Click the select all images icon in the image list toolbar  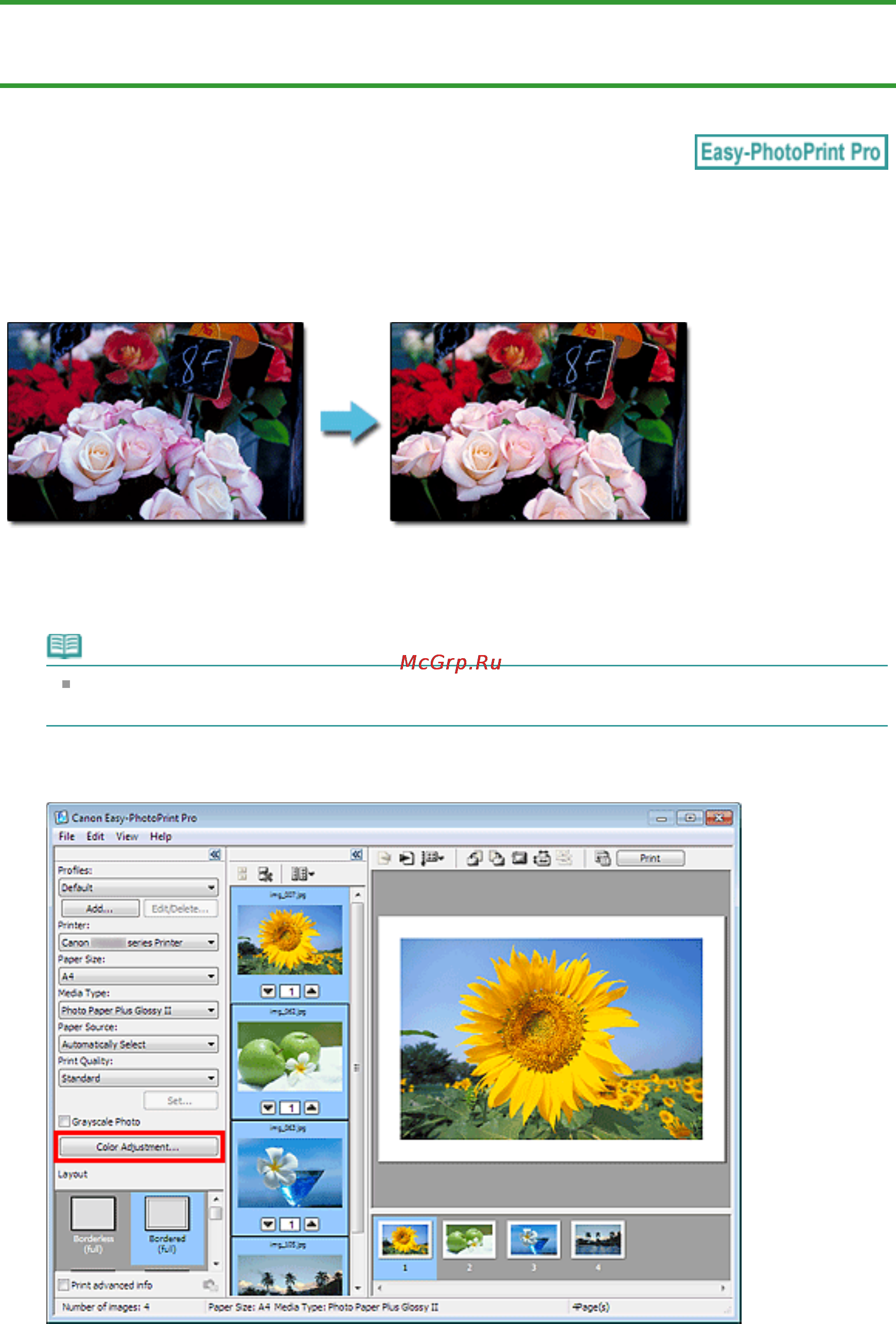click(x=242, y=873)
